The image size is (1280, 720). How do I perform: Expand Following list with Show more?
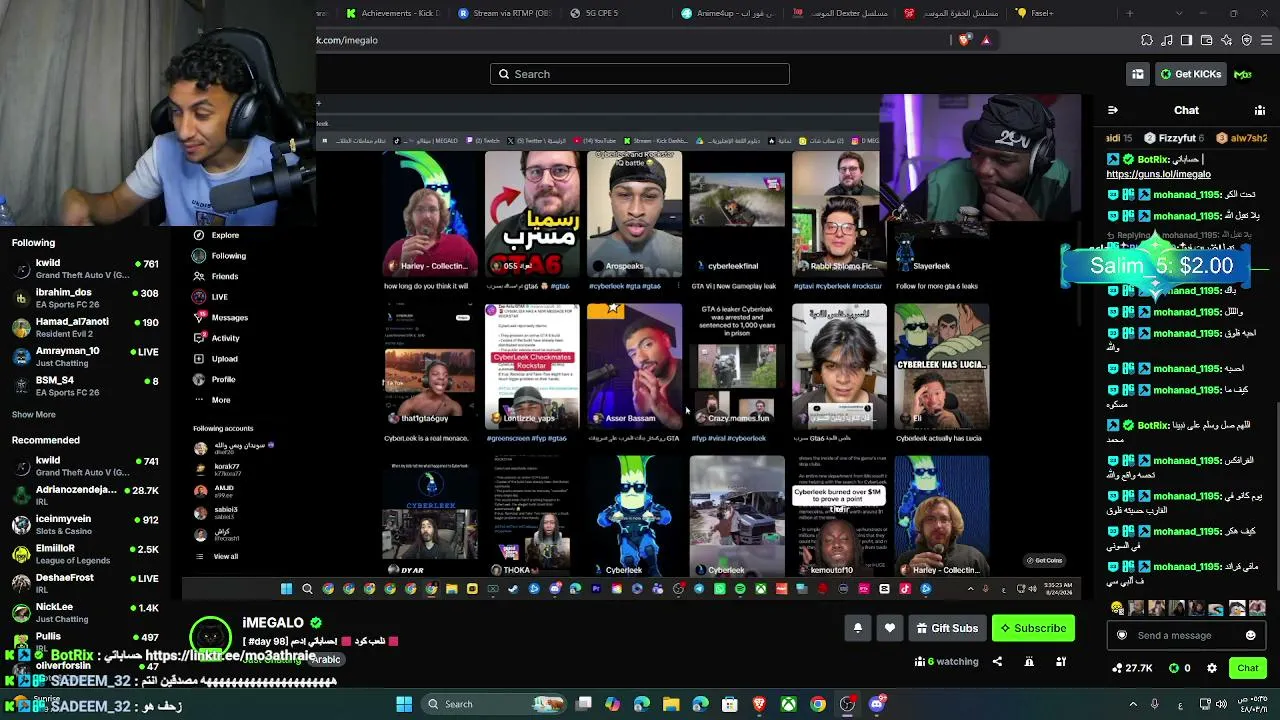[34, 414]
